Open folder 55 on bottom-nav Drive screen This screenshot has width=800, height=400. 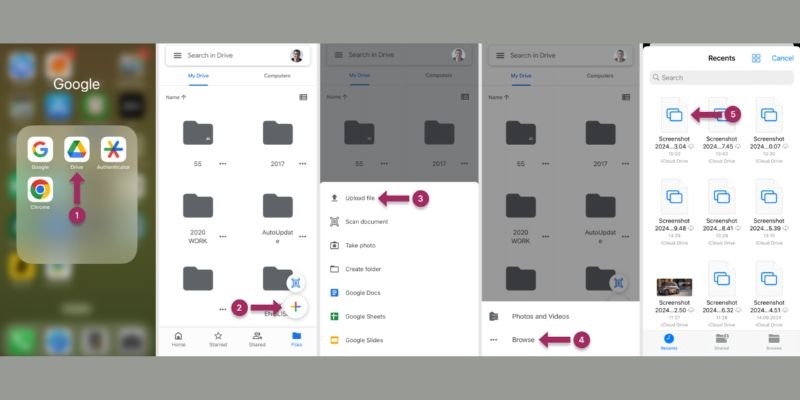198,133
